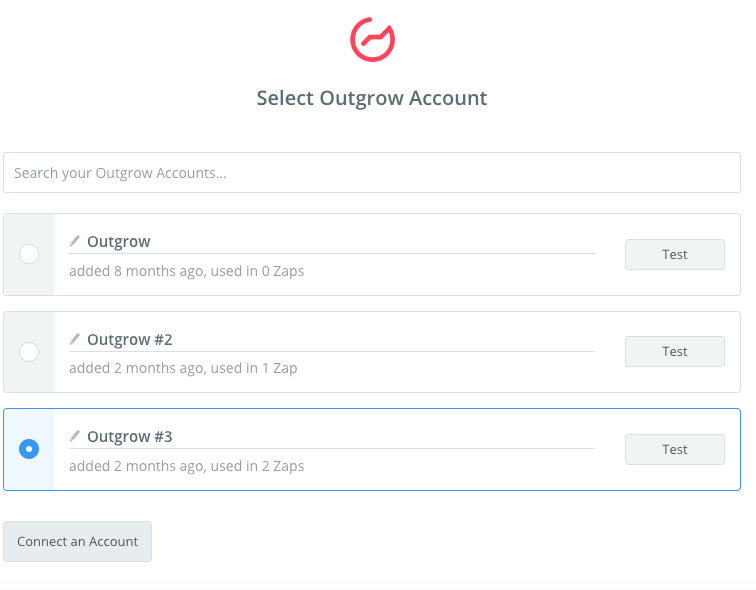
Task: Click pencil edit icon beside Outgrow #3
Action: click(x=75, y=436)
